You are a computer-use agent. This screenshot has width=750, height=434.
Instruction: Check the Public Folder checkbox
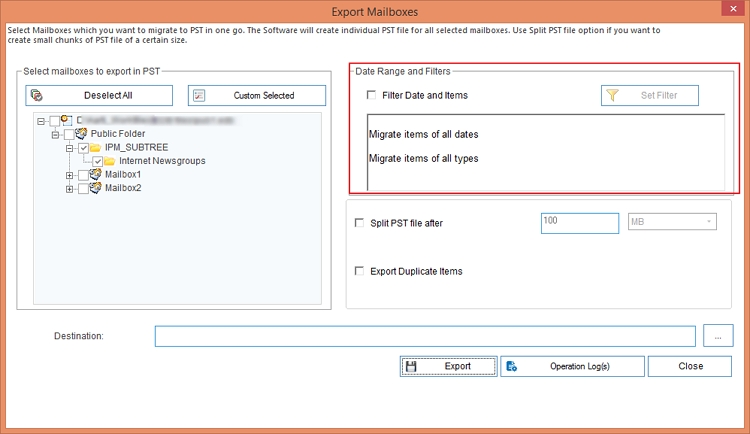69,134
